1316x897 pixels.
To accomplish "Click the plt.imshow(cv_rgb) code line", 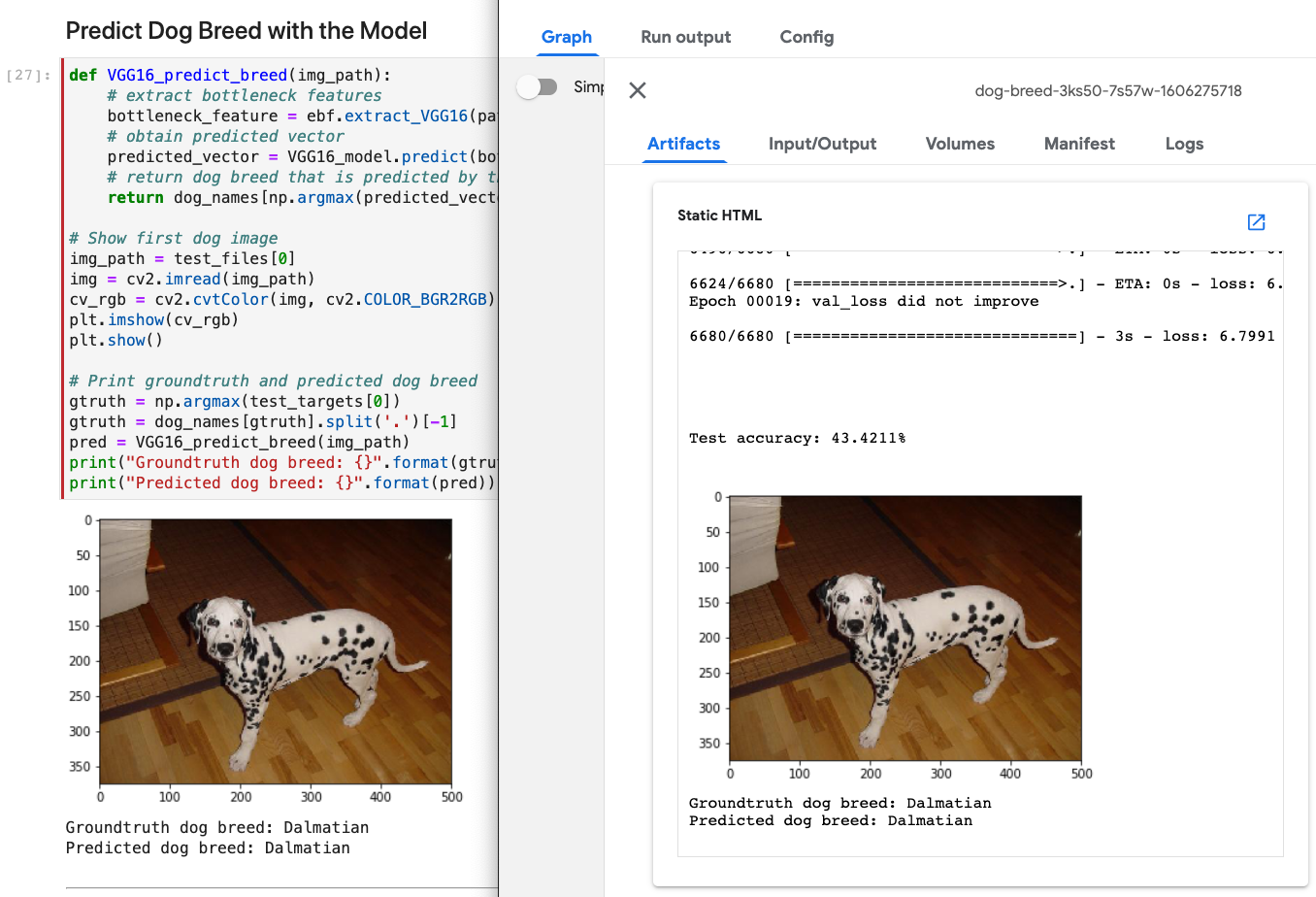I will coord(154,320).
